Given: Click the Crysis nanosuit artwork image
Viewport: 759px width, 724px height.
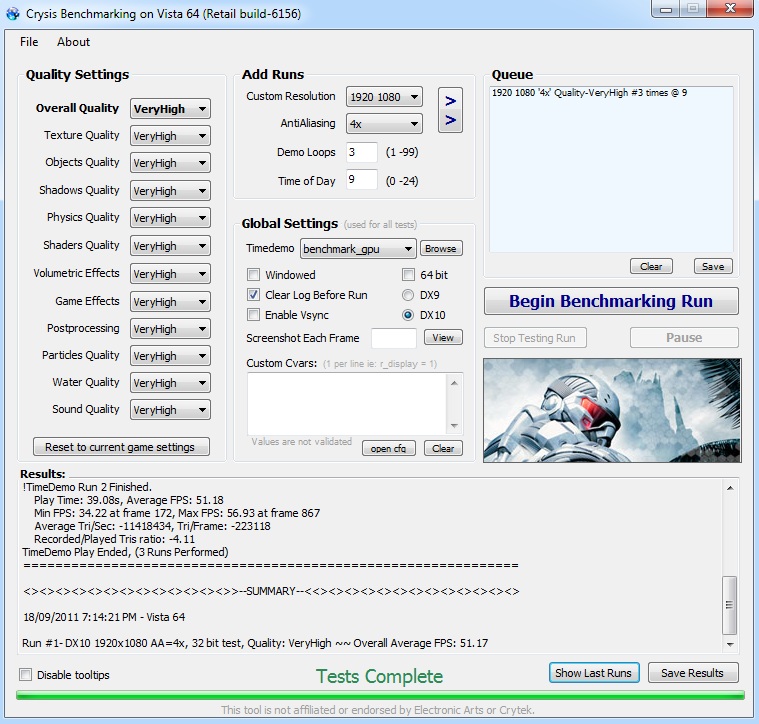Looking at the screenshot, I should [612, 410].
